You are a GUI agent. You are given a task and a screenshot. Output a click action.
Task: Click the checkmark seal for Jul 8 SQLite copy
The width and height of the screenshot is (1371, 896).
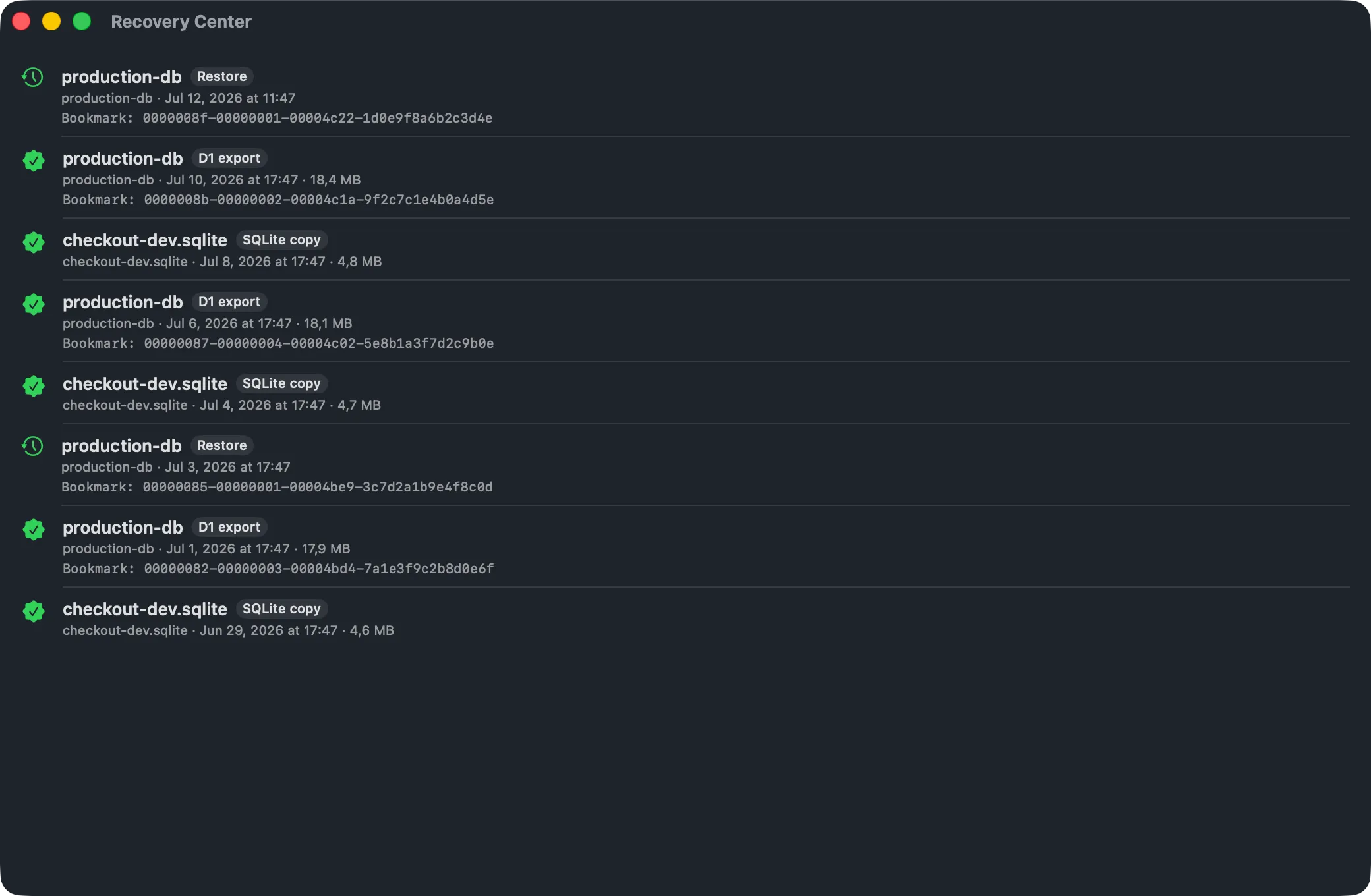coord(34,242)
